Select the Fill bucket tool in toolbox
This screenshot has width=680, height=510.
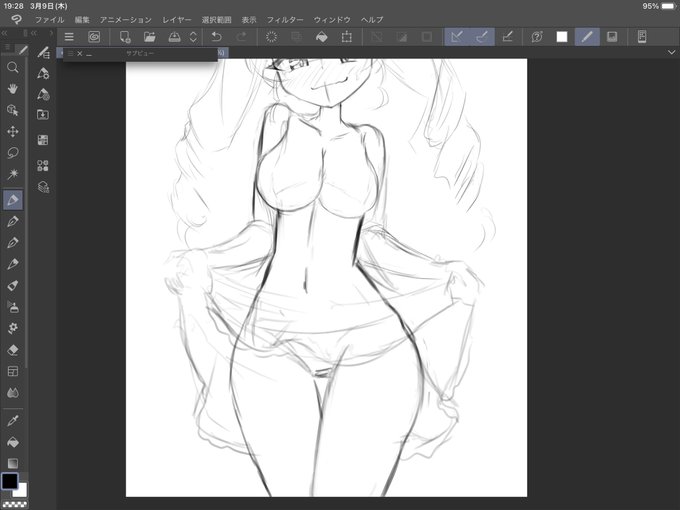13,442
